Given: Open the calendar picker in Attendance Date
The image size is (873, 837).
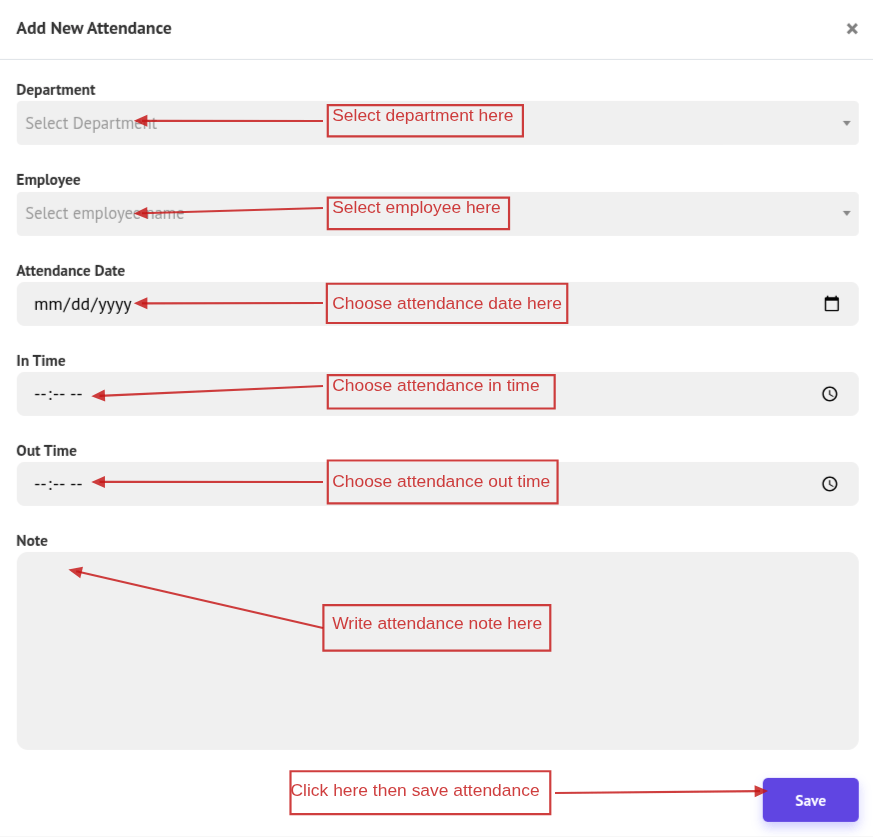Looking at the screenshot, I should [x=831, y=304].
